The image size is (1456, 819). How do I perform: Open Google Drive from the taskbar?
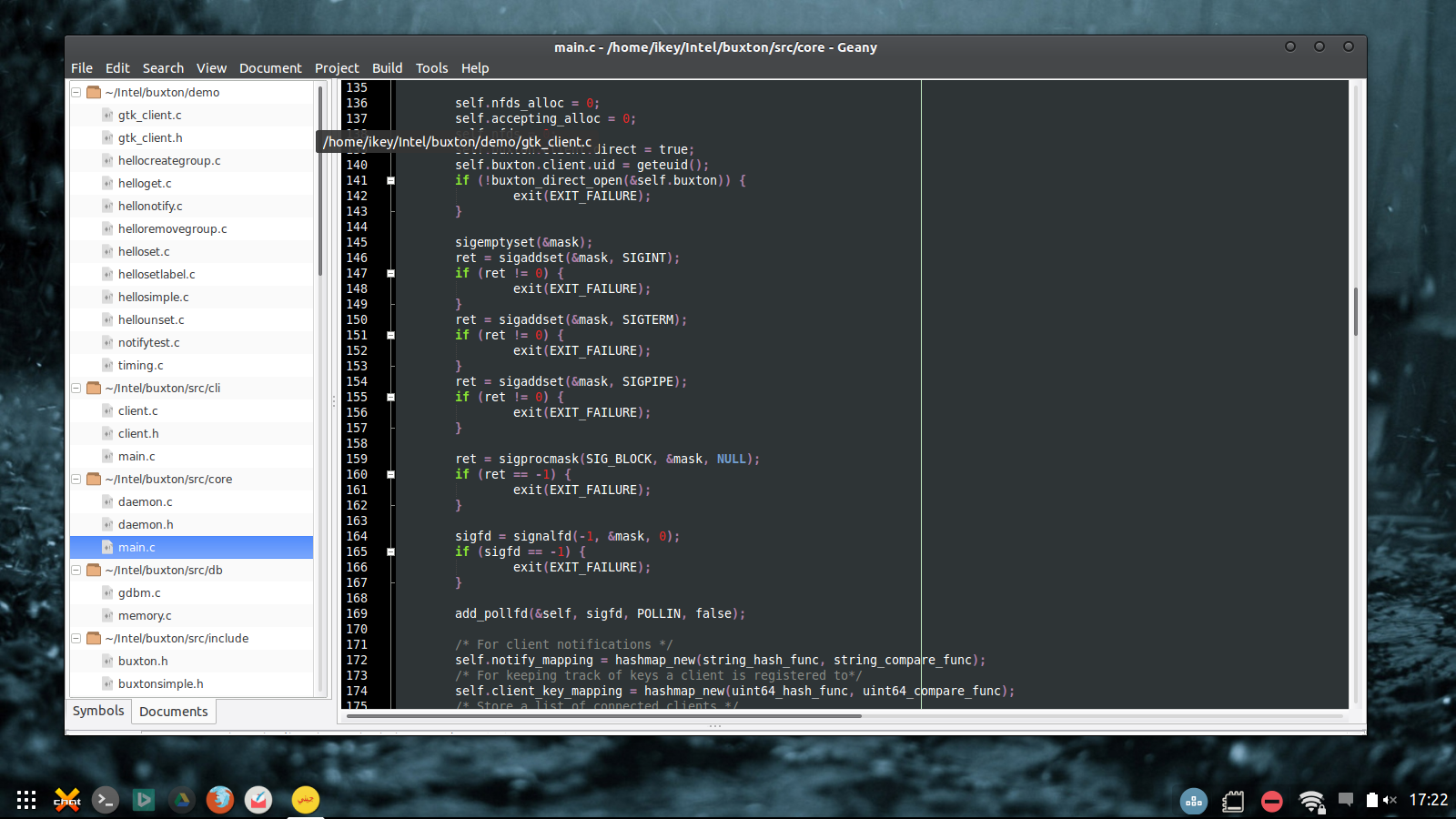[x=182, y=800]
